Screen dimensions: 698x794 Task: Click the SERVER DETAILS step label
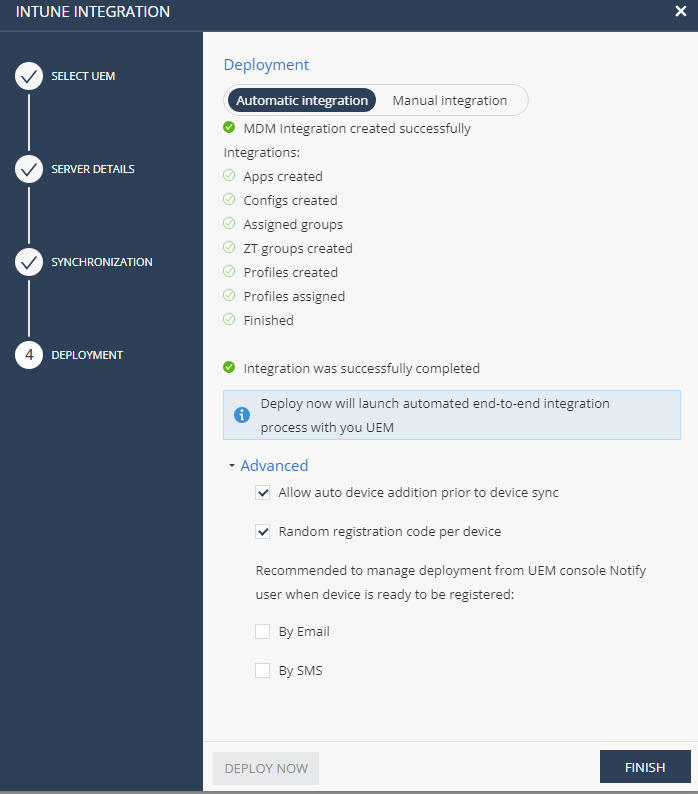click(93, 169)
